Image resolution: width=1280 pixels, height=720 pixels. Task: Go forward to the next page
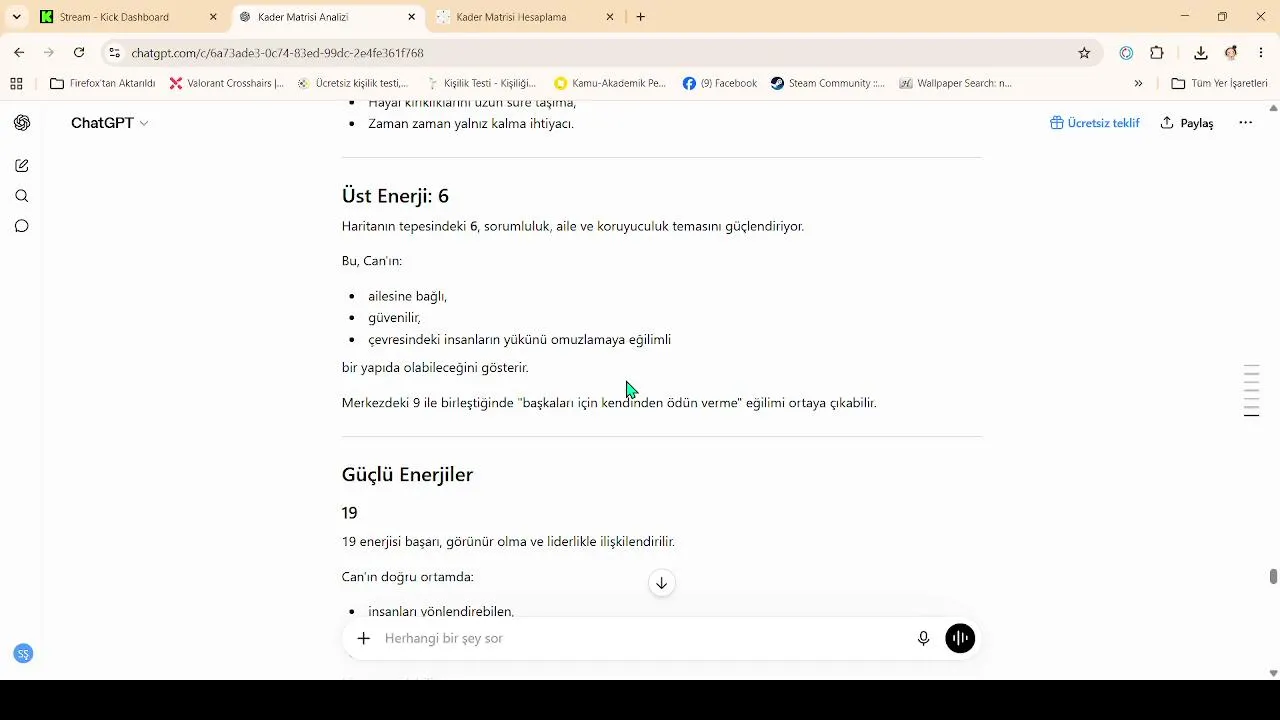tap(49, 53)
